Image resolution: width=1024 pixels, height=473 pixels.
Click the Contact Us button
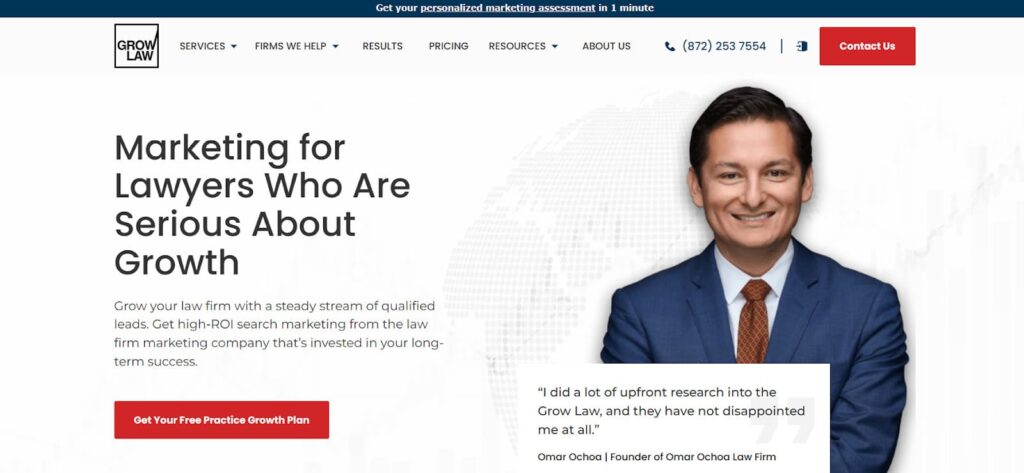(x=867, y=46)
